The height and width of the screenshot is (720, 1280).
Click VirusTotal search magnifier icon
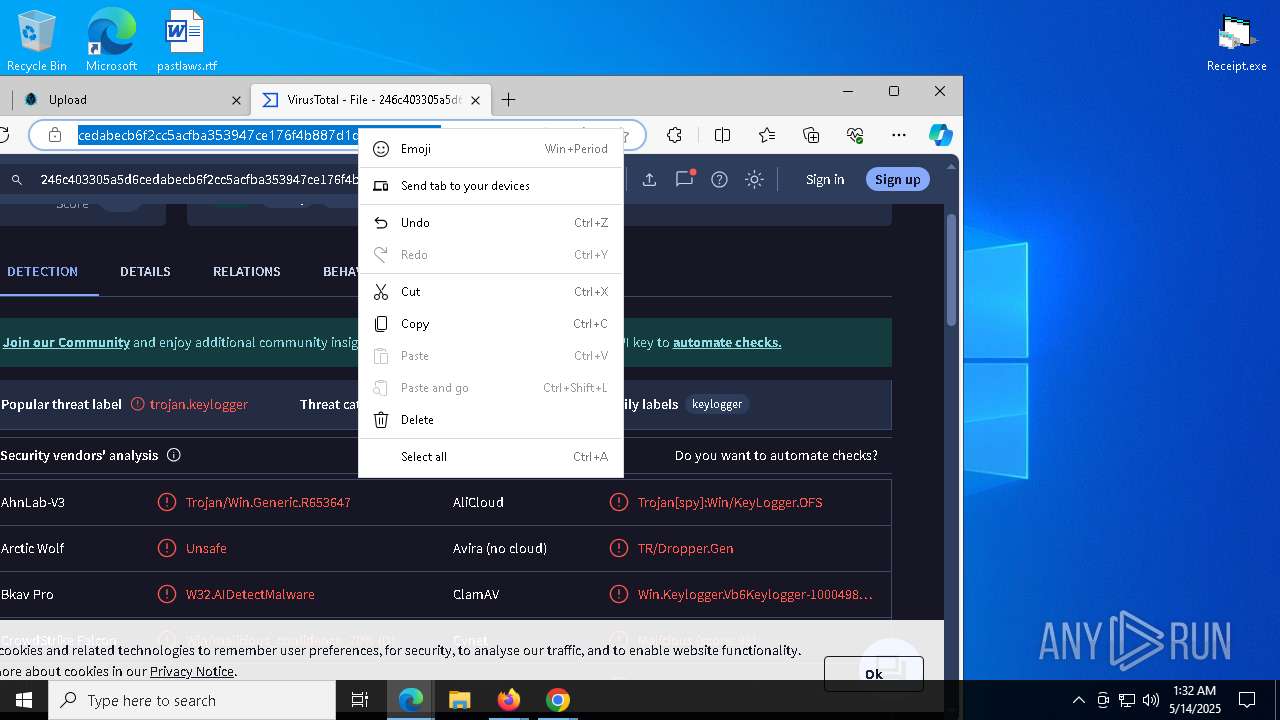pyautogui.click(x=17, y=180)
